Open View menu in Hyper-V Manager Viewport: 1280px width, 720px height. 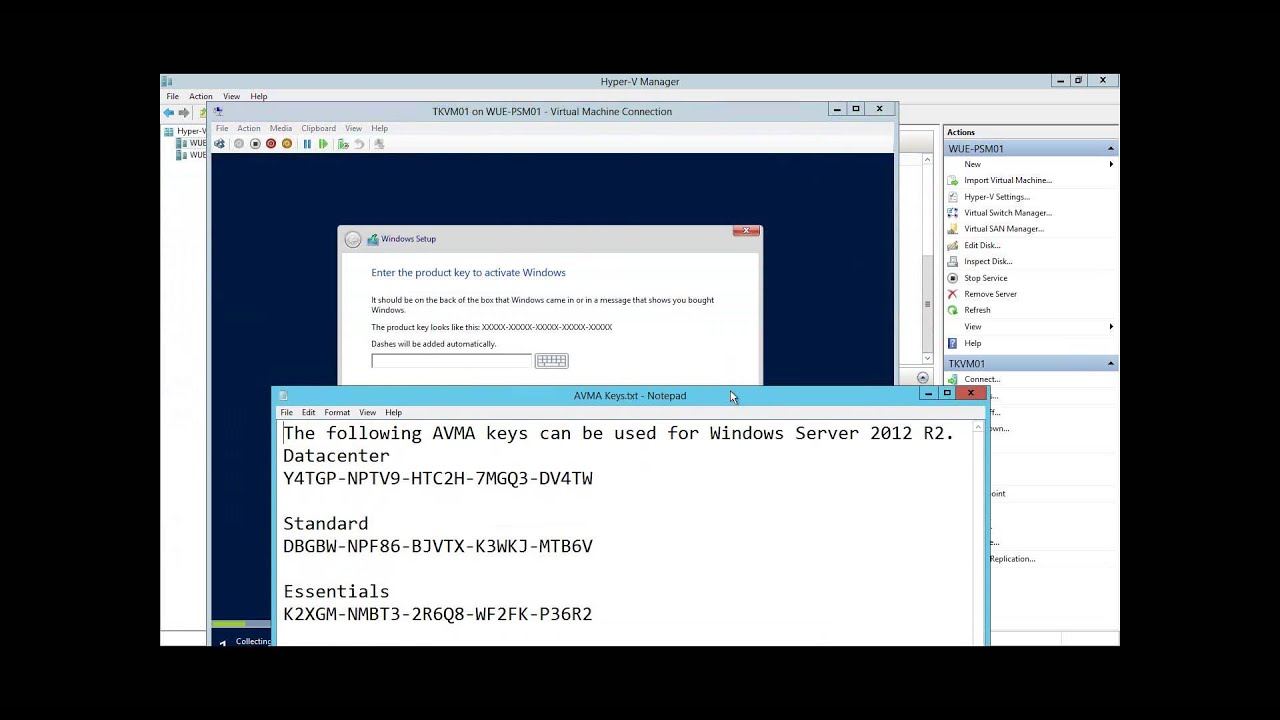(231, 97)
